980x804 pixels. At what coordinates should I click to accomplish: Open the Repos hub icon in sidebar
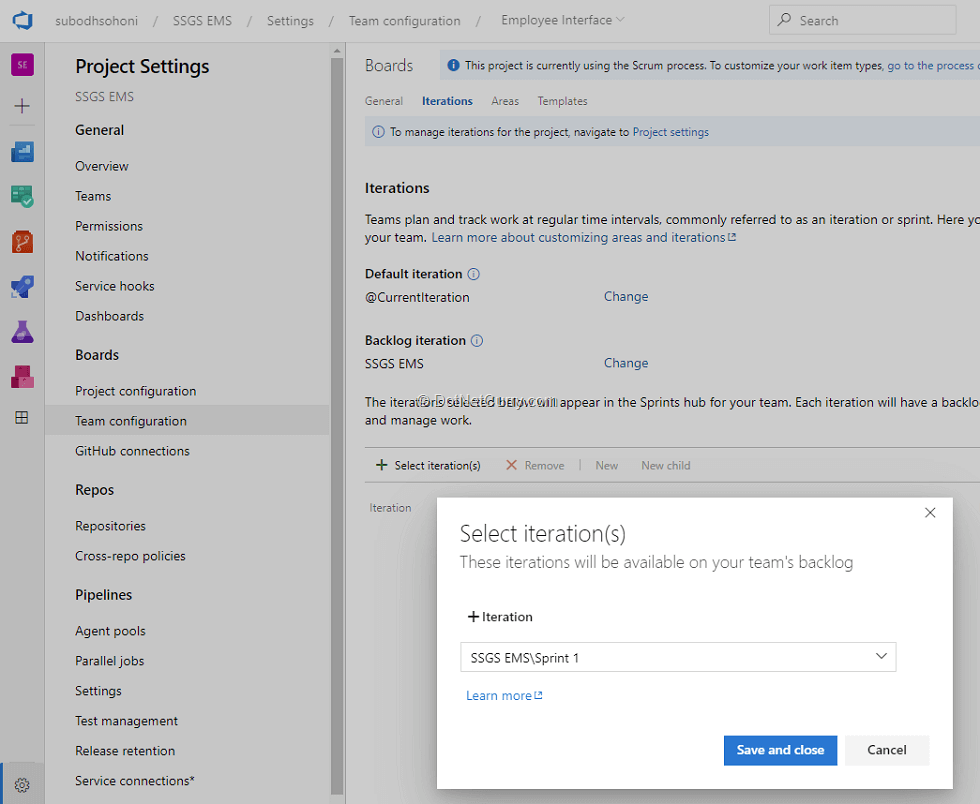click(22, 241)
